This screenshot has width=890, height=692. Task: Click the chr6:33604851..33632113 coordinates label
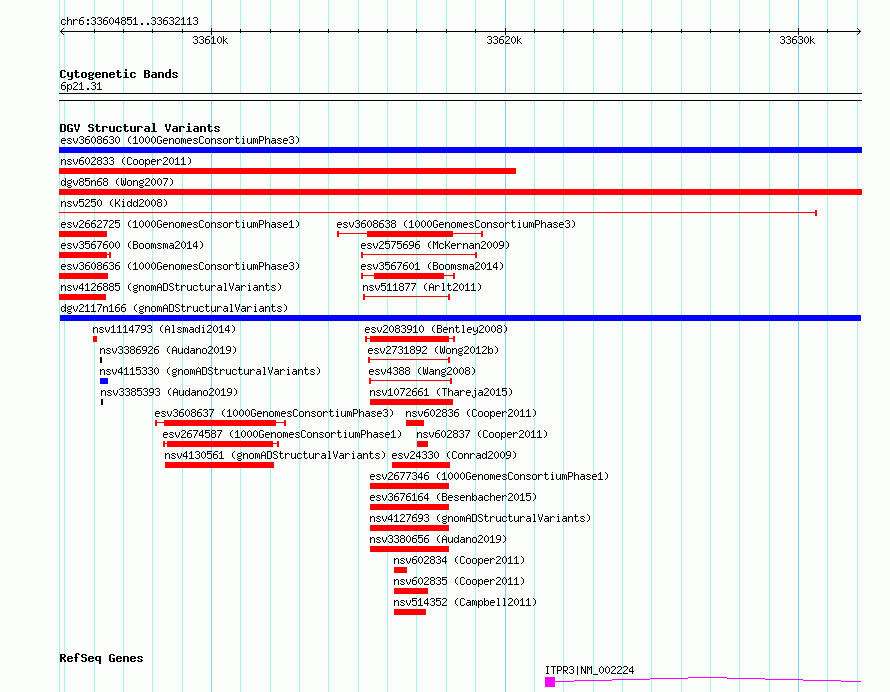coord(129,22)
